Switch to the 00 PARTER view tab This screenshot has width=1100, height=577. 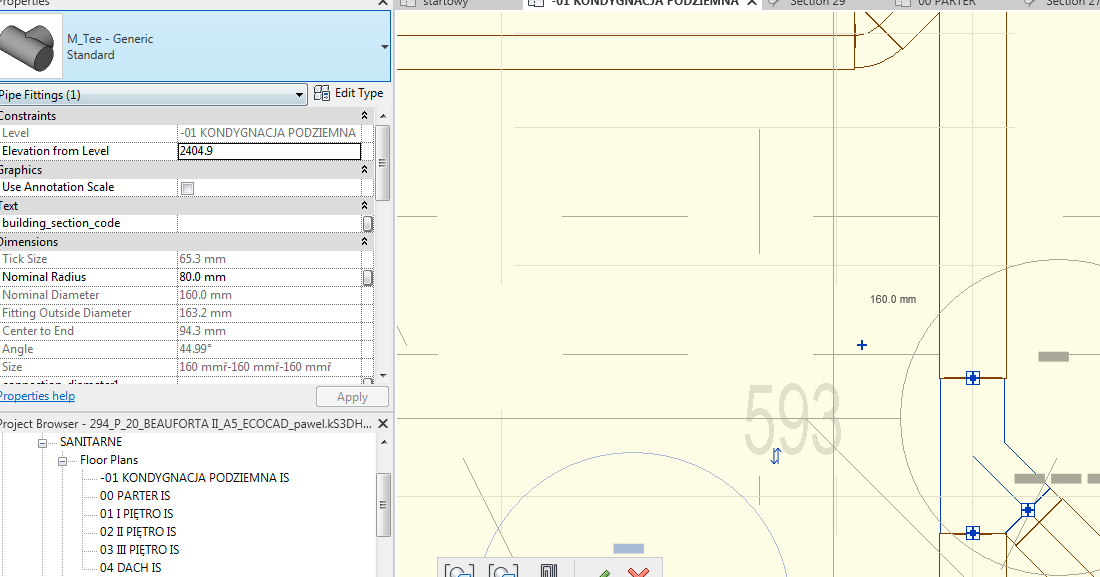pyautogui.click(x=946, y=4)
